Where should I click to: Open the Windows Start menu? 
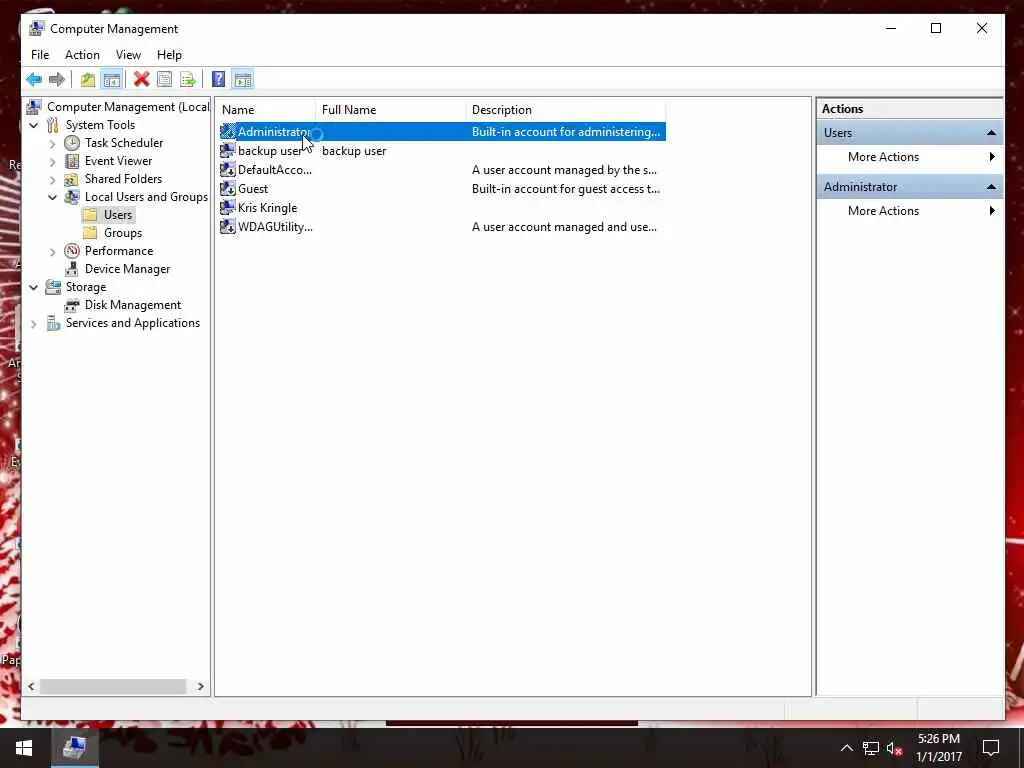click(x=24, y=748)
